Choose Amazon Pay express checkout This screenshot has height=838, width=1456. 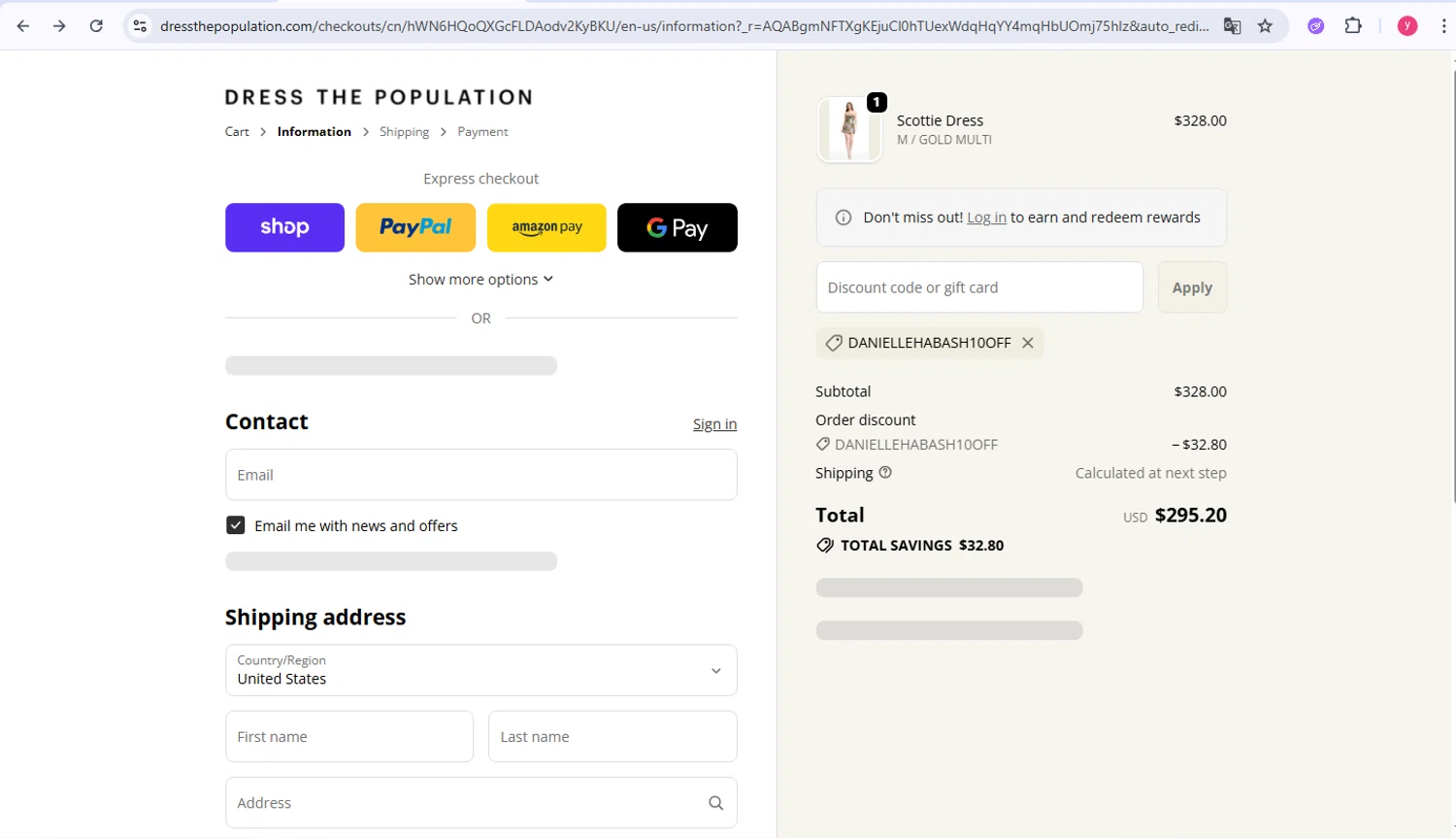click(x=546, y=227)
